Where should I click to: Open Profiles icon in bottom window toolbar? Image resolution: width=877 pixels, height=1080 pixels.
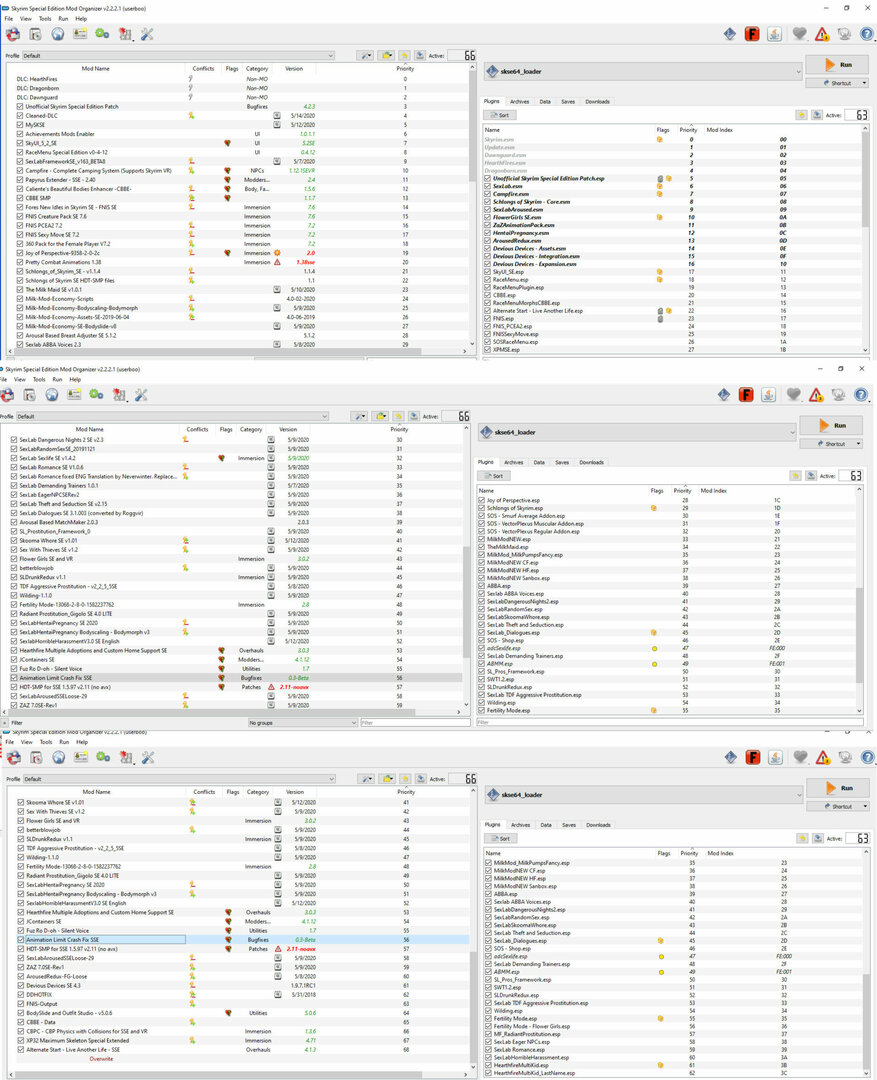[x=81, y=757]
